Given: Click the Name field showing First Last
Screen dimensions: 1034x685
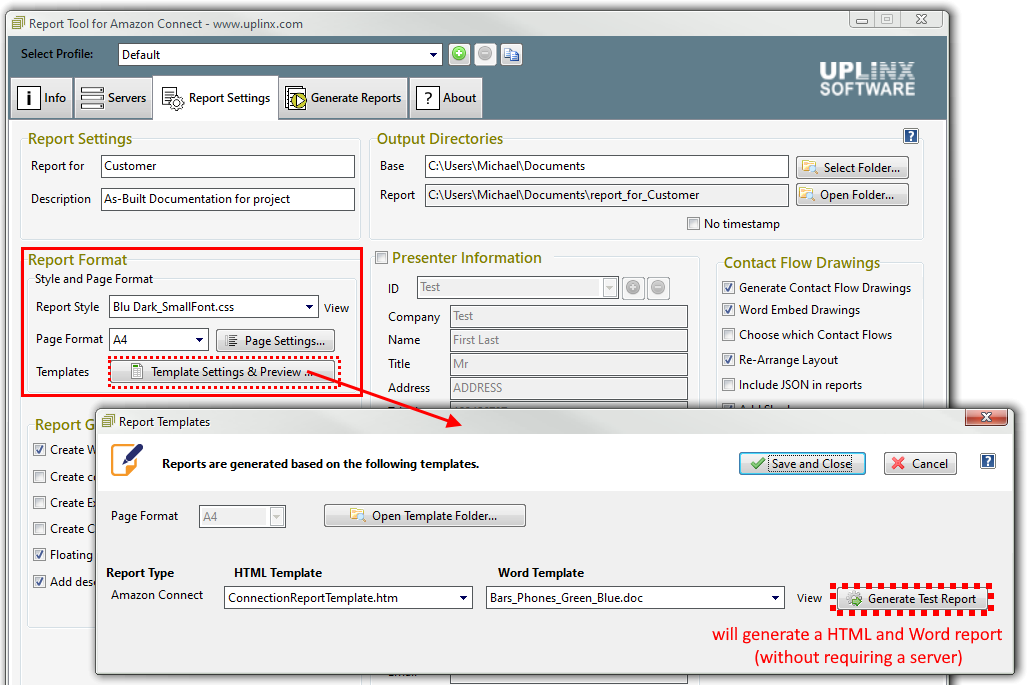Looking at the screenshot, I should pyautogui.click(x=568, y=340).
